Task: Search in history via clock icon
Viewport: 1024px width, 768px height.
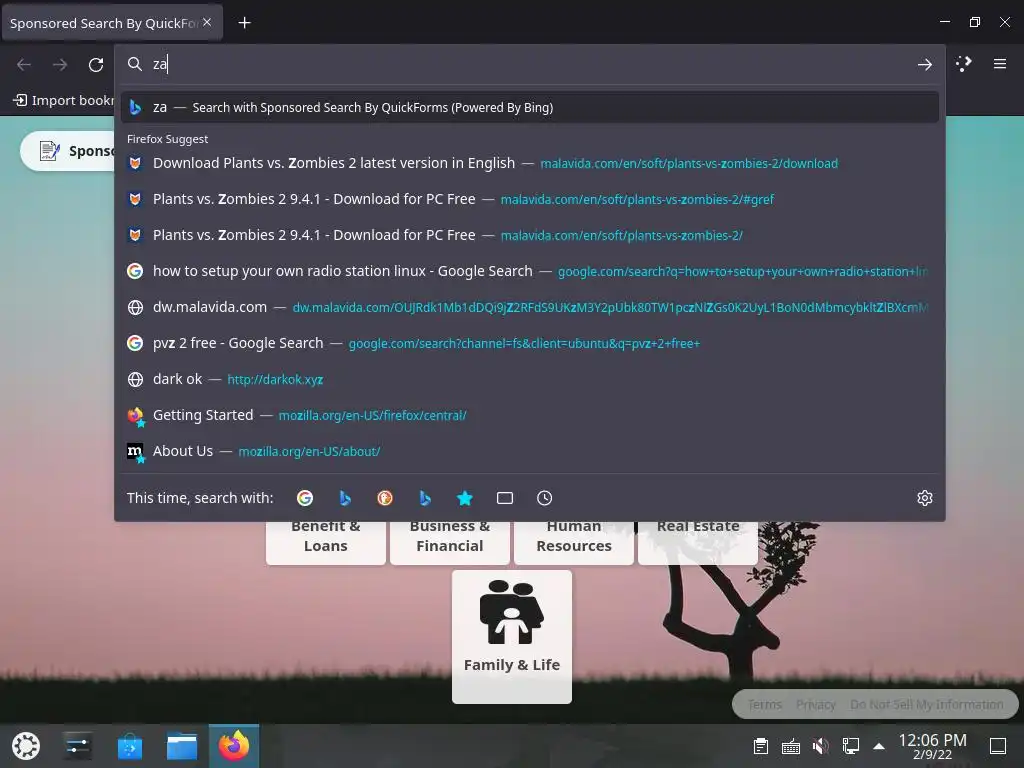Action: coord(545,498)
